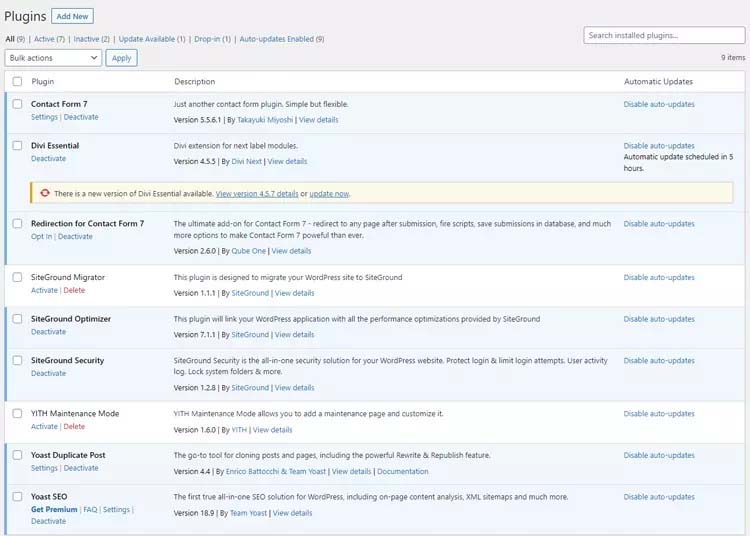This screenshot has height=536, width=750.
Task: Deactivate Yoast SEO plugin
Action: (x=48, y=521)
